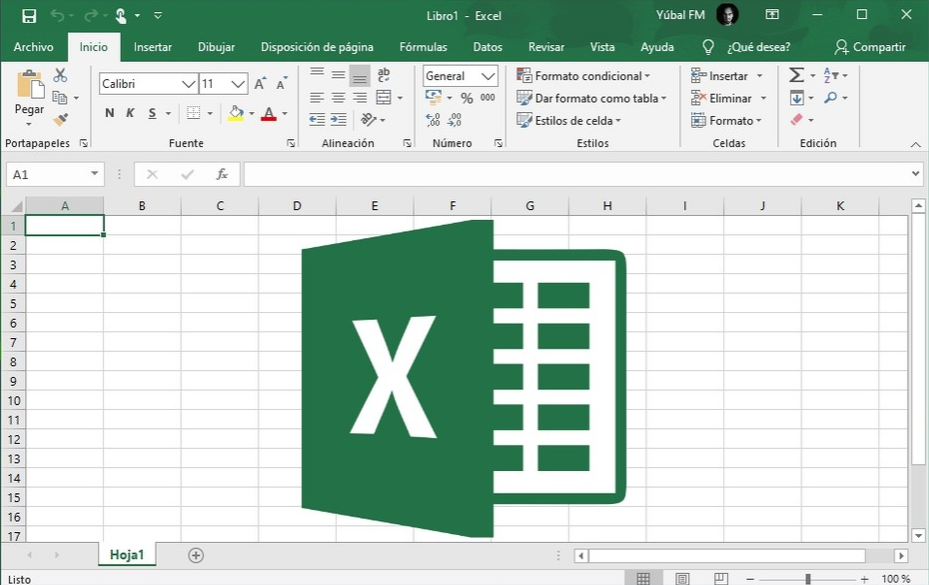Click the Clear eraser icon in Edición
The width and height of the screenshot is (929, 585).
tap(797, 120)
